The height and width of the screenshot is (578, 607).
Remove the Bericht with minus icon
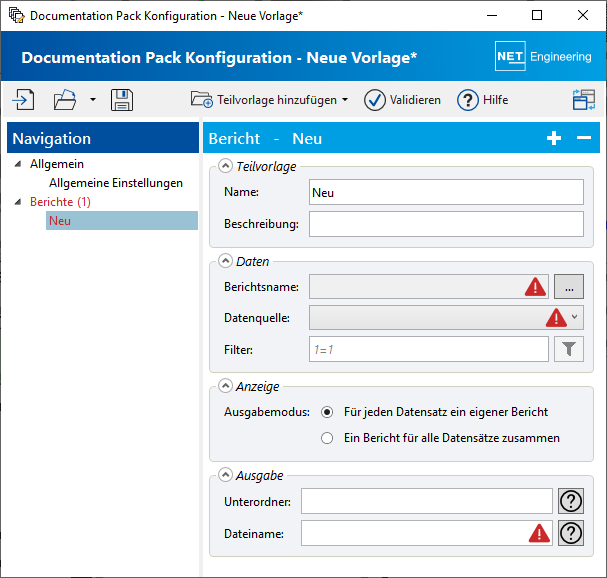(x=584, y=138)
